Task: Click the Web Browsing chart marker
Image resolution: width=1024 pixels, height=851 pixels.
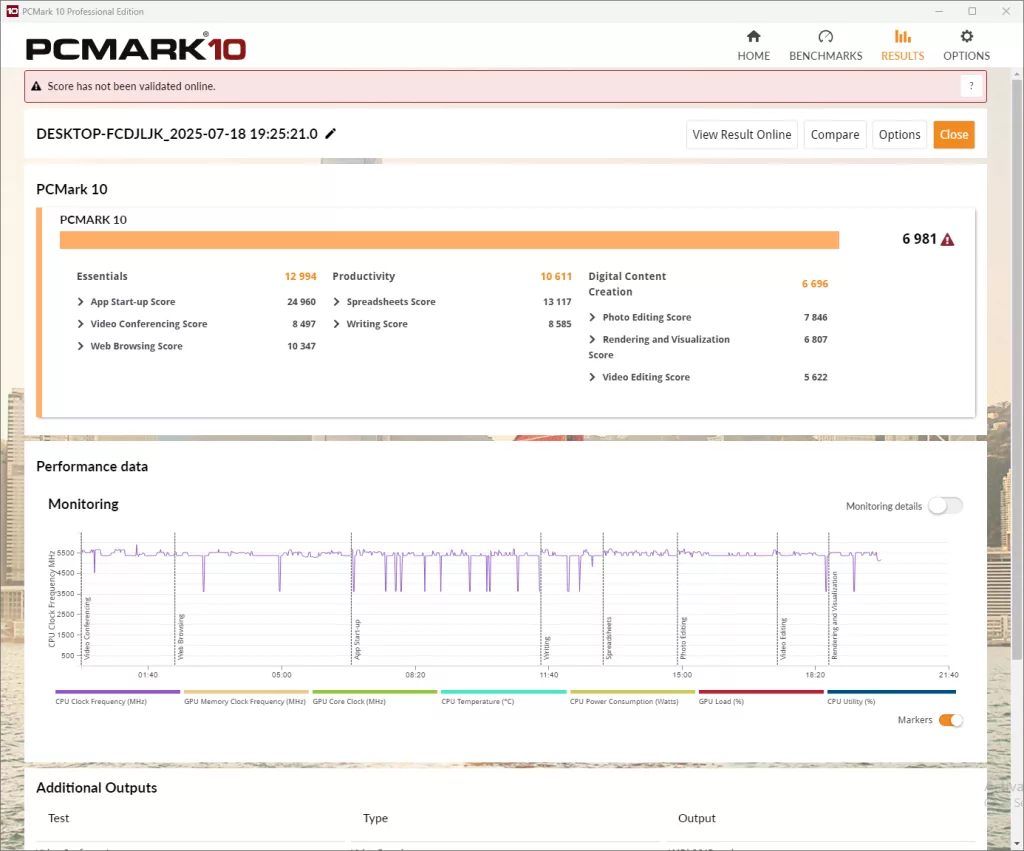Action: coord(181,636)
